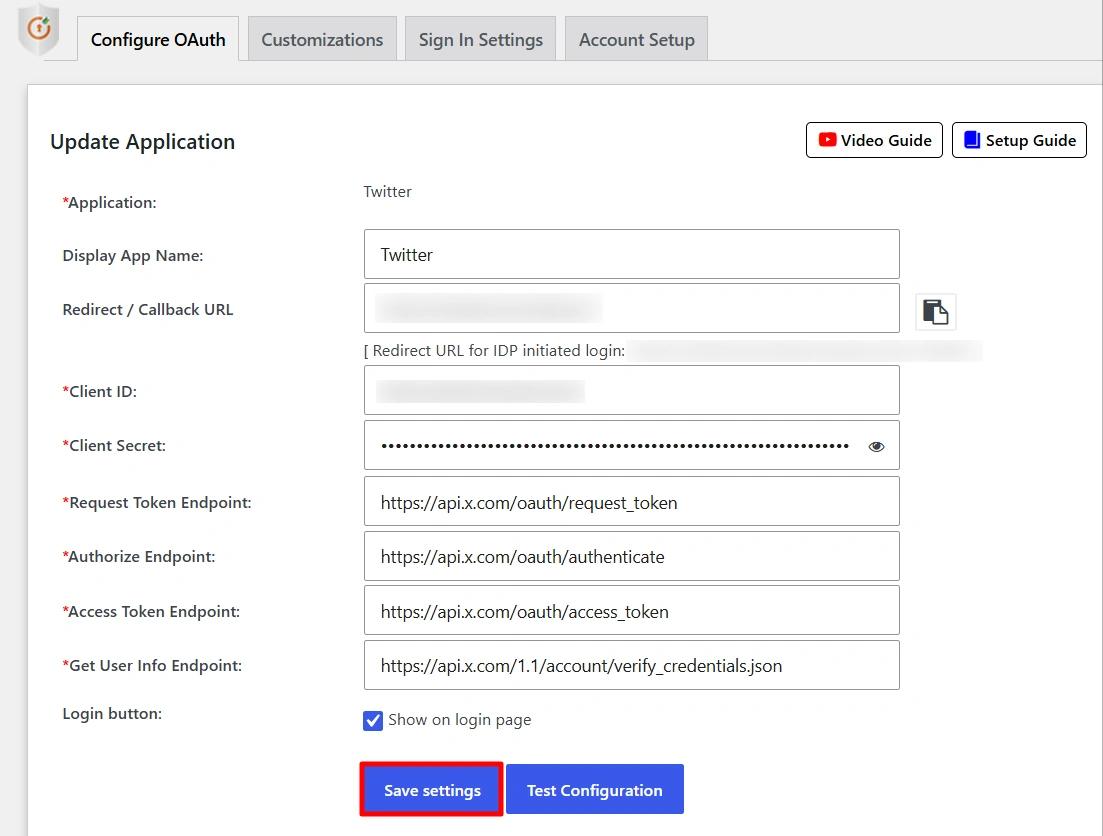Click the *Client Secret: label
Screen dimensions: 1103x836
(x=114, y=445)
